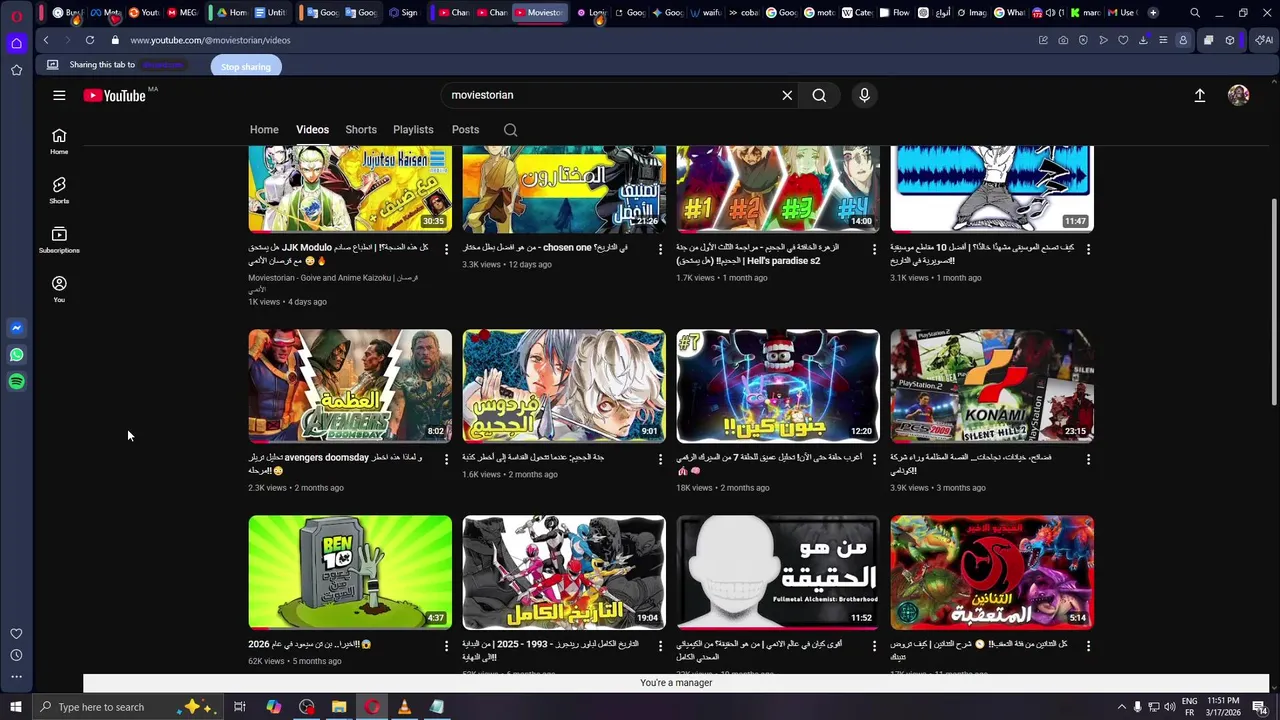Screen dimensions: 1280x720
Task: Click the upload arrow icon in YouTube header
Action: tap(1199, 95)
